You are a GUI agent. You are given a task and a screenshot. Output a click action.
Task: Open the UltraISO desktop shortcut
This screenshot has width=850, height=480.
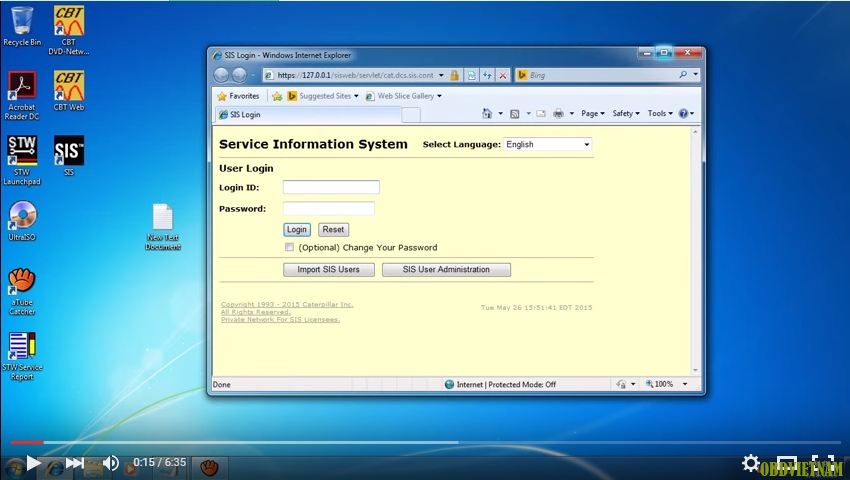(22, 216)
